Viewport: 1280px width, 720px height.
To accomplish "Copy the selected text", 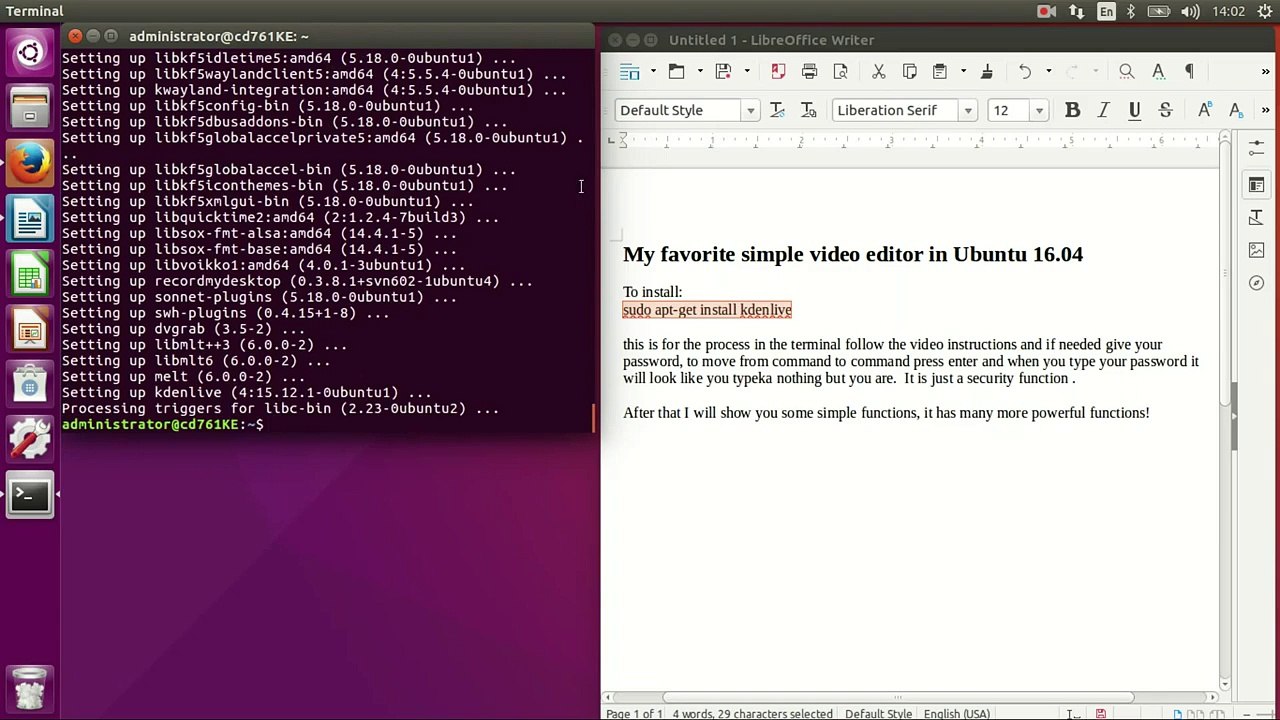I will point(909,71).
